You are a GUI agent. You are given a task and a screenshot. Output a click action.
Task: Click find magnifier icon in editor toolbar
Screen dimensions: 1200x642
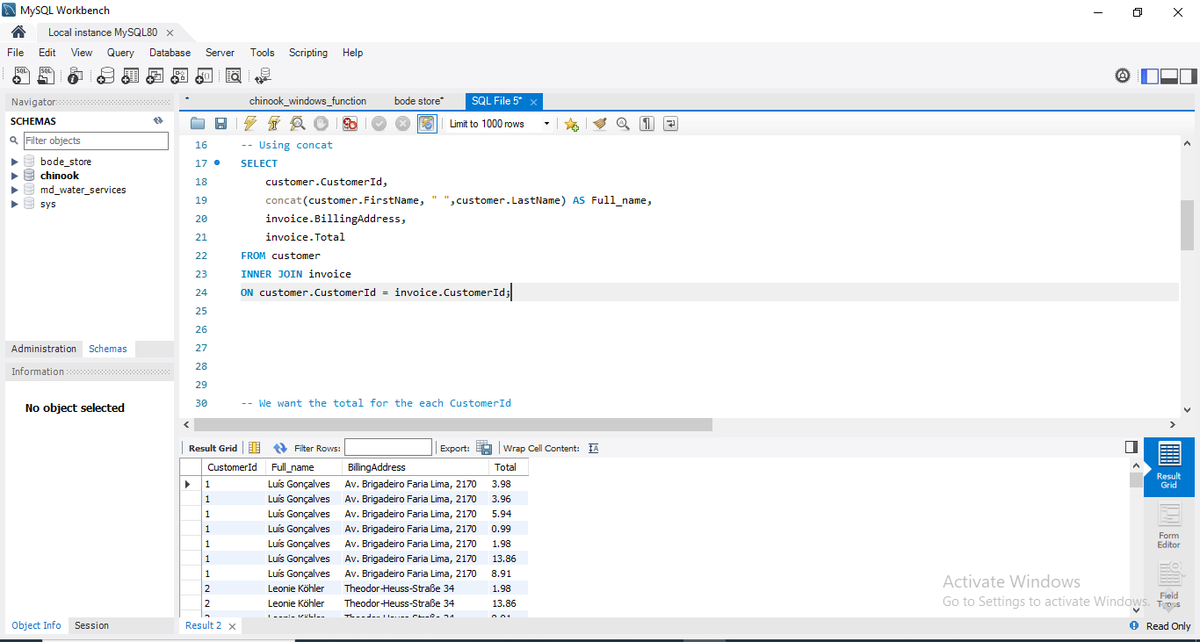click(x=623, y=124)
